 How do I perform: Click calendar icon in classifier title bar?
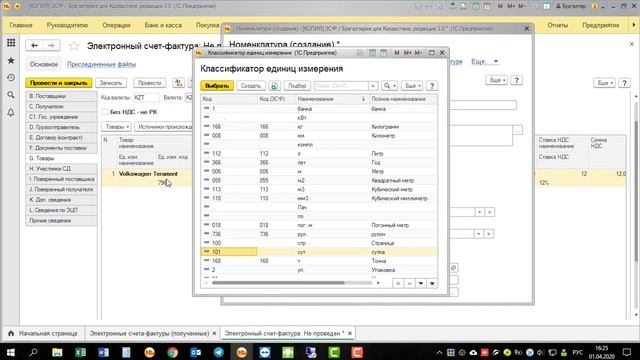383,53
